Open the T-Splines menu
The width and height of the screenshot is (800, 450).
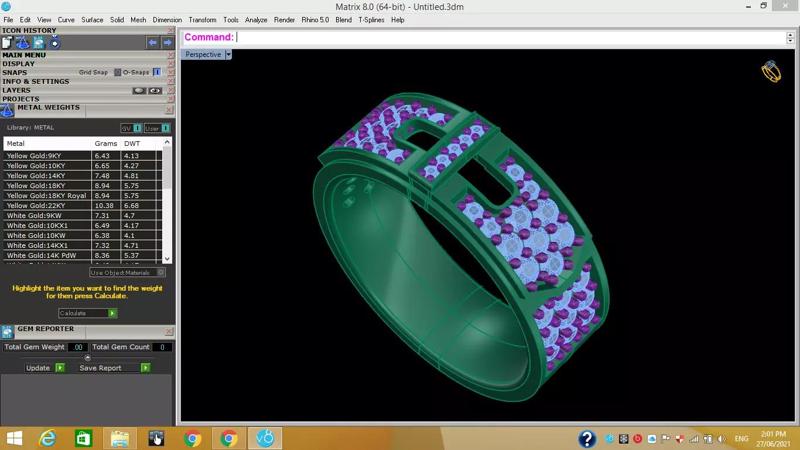point(371,20)
